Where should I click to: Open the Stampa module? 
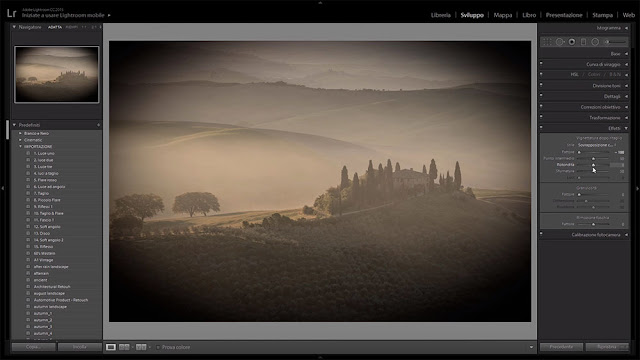pos(602,15)
